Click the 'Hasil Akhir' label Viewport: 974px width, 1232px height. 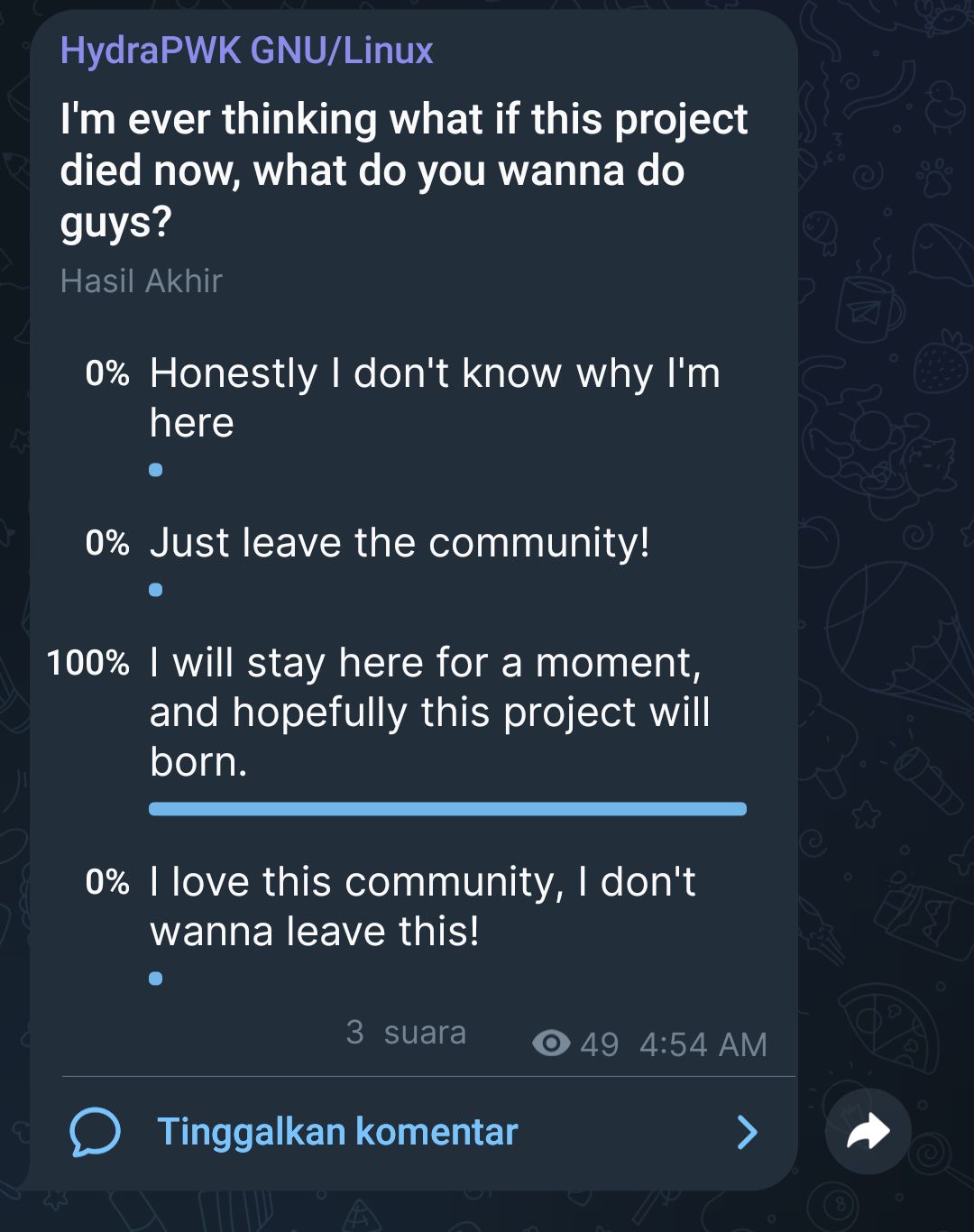coord(141,280)
